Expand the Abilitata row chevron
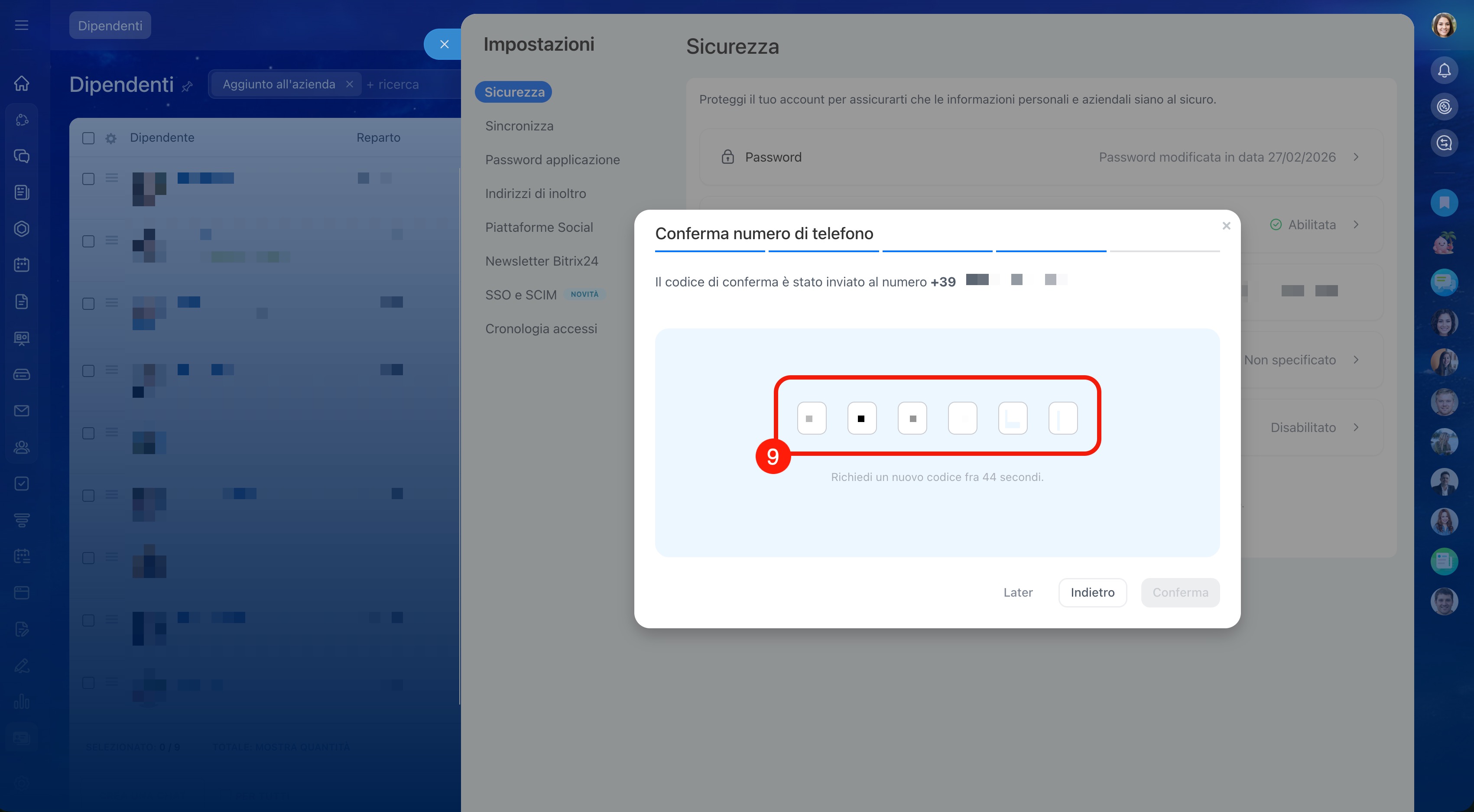Screen dimensions: 1474x812 pyautogui.click(x=1356, y=224)
